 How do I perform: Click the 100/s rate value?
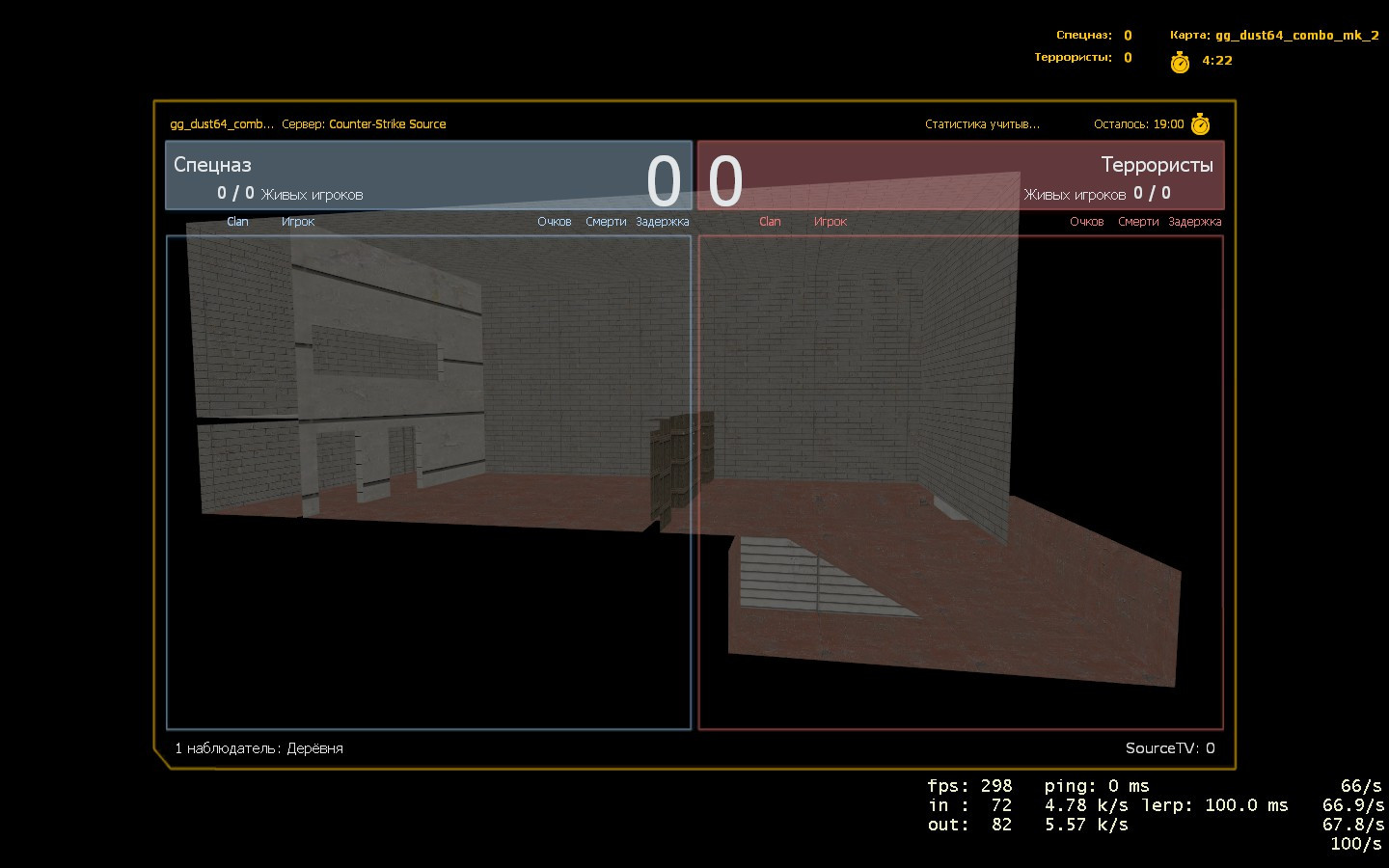(1356, 844)
